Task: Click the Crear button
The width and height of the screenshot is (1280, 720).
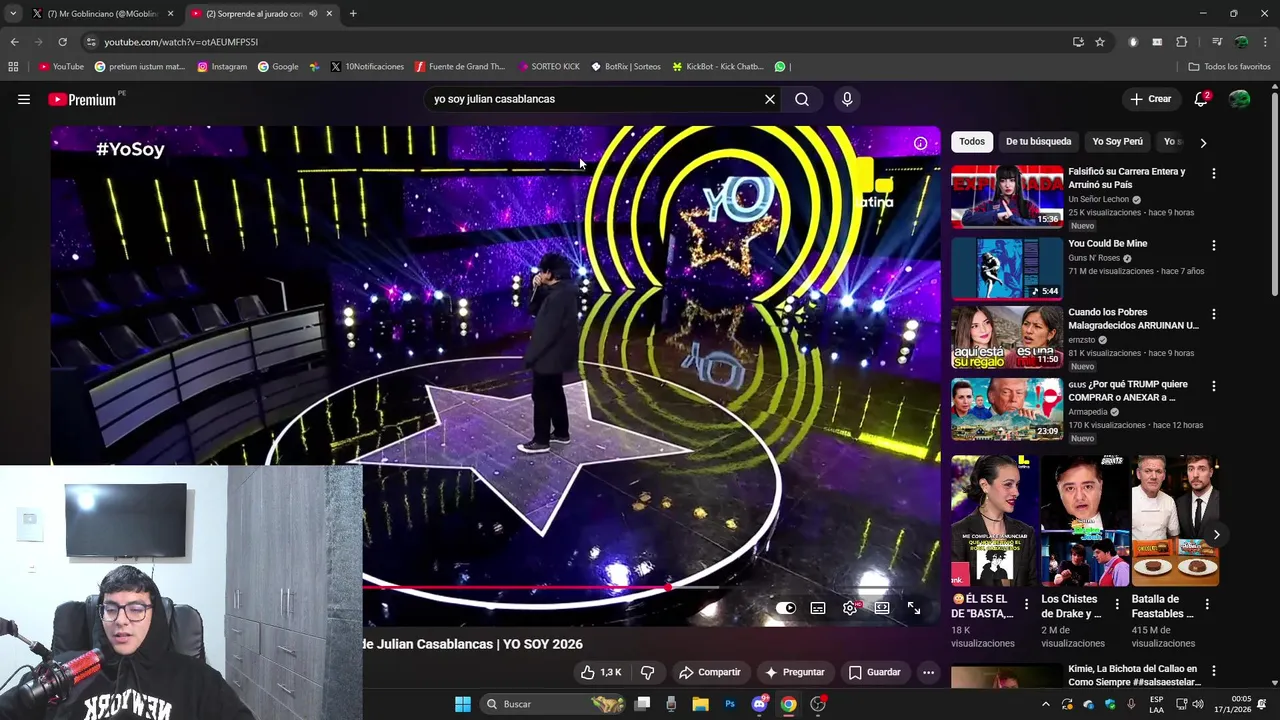Action: (x=1150, y=99)
